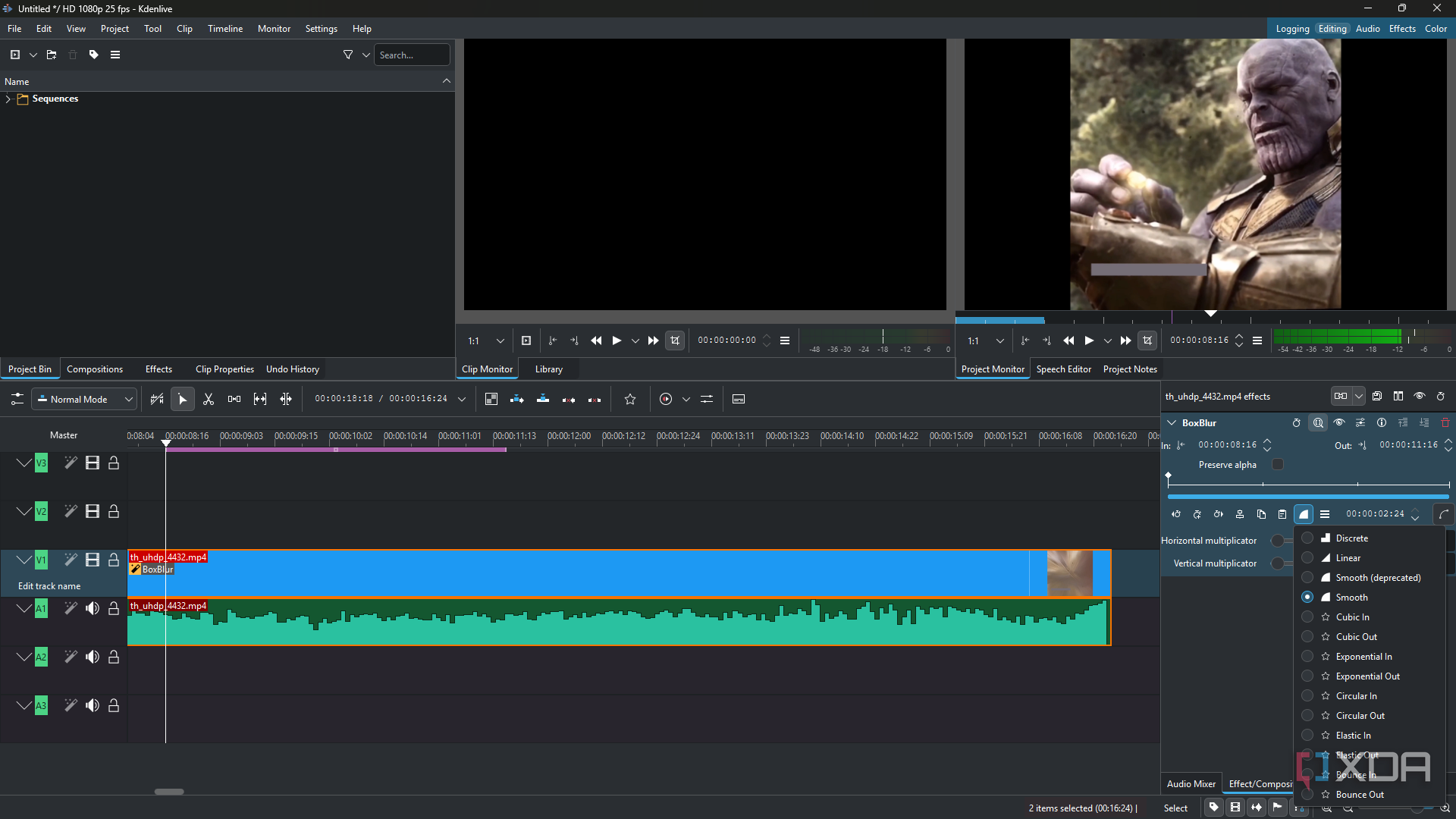Viewport: 1456px width, 819px height.
Task: Select th_uhdp_4432.mp4 video clip on V1
Action: pyautogui.click(x=619, y=574)
